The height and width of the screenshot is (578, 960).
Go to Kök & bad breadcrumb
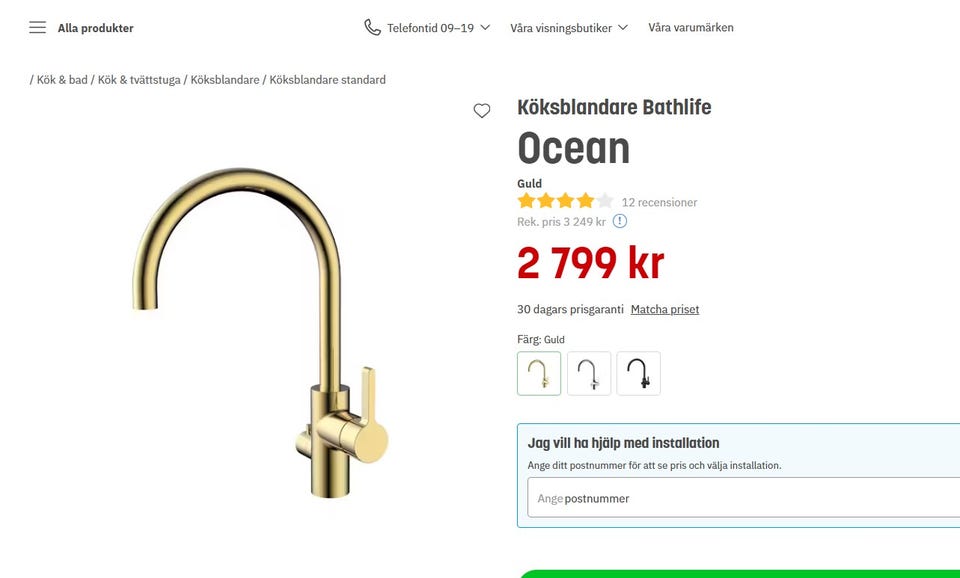62,80
